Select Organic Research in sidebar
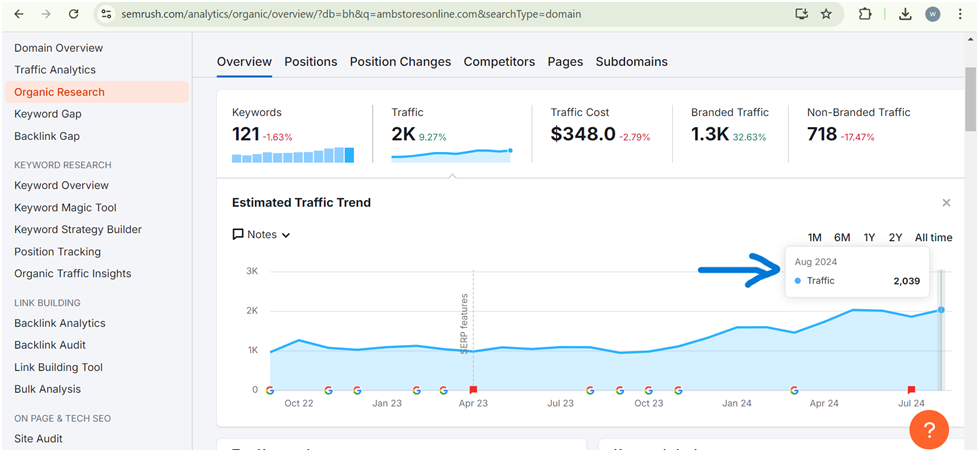The height and width of the screenshot is (452, 979). coord(97,92)
